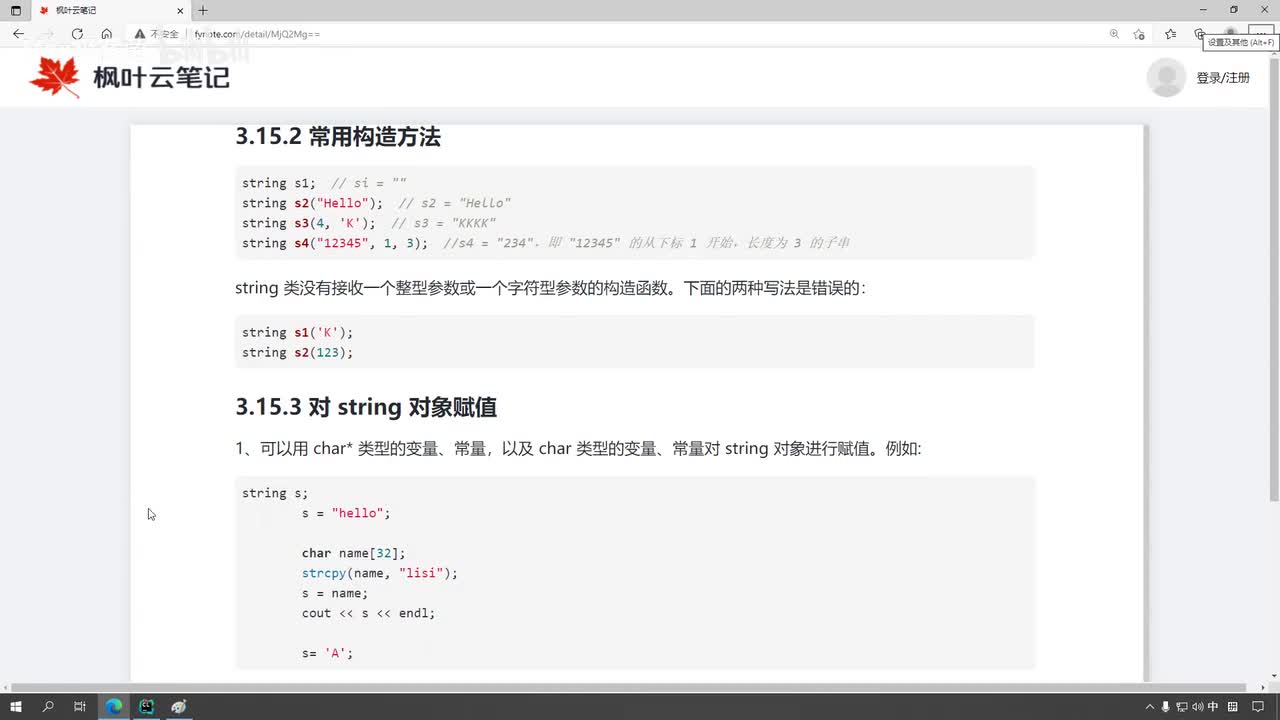
Task: Click the microphone tray icon
Action: point(1165,707)
